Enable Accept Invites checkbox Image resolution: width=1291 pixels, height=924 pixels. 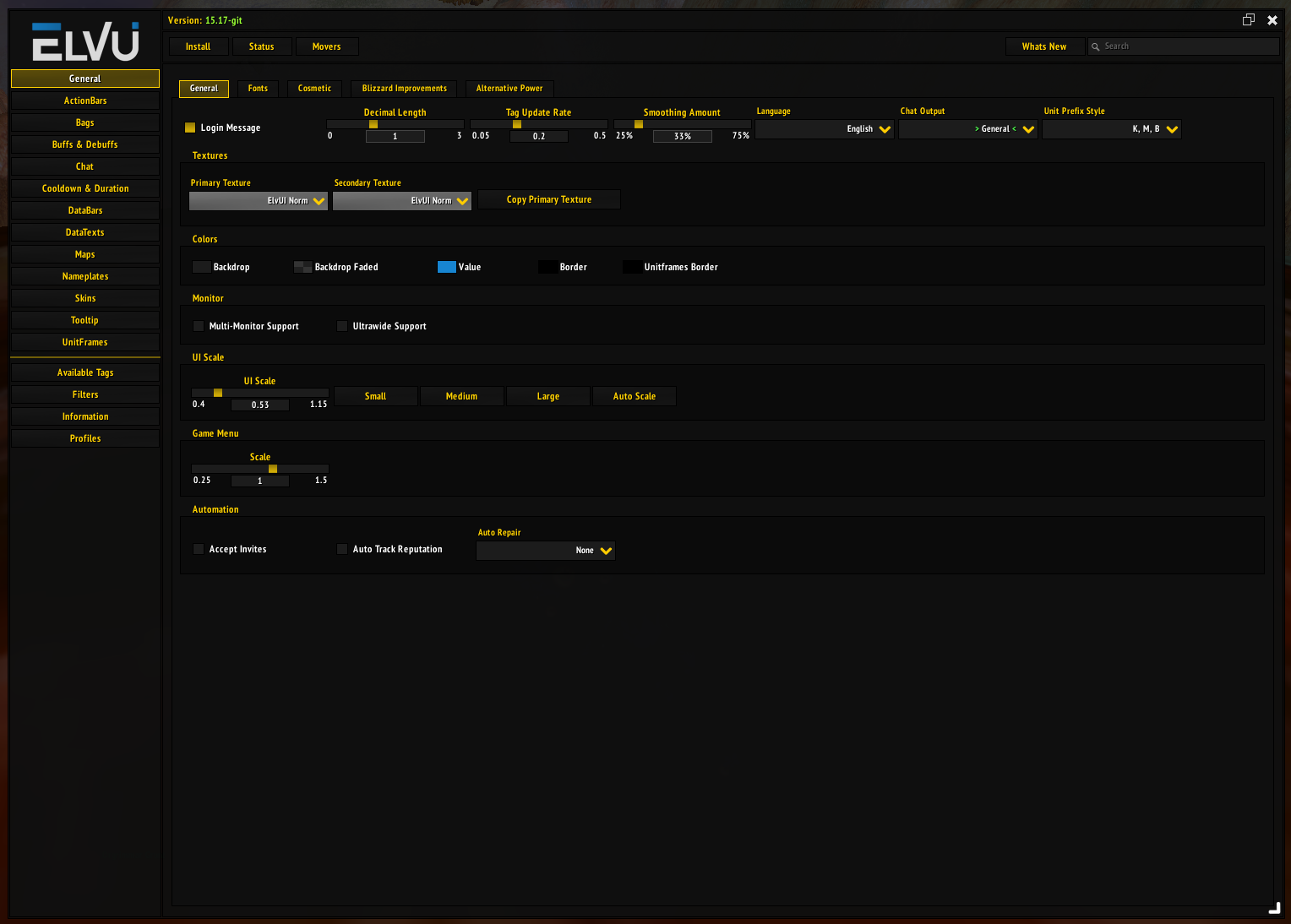pyautogui.click(x=199, y=549)
